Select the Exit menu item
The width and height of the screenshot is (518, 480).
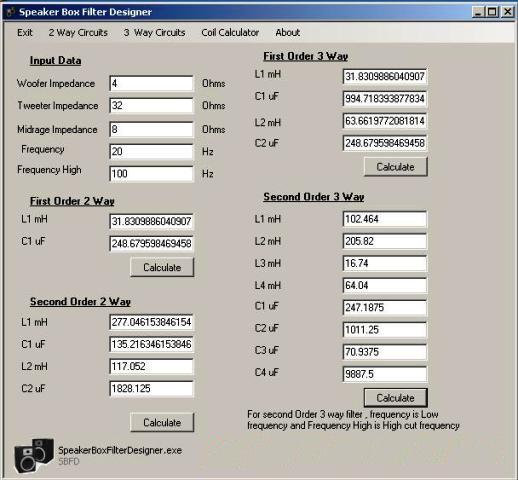25,33
